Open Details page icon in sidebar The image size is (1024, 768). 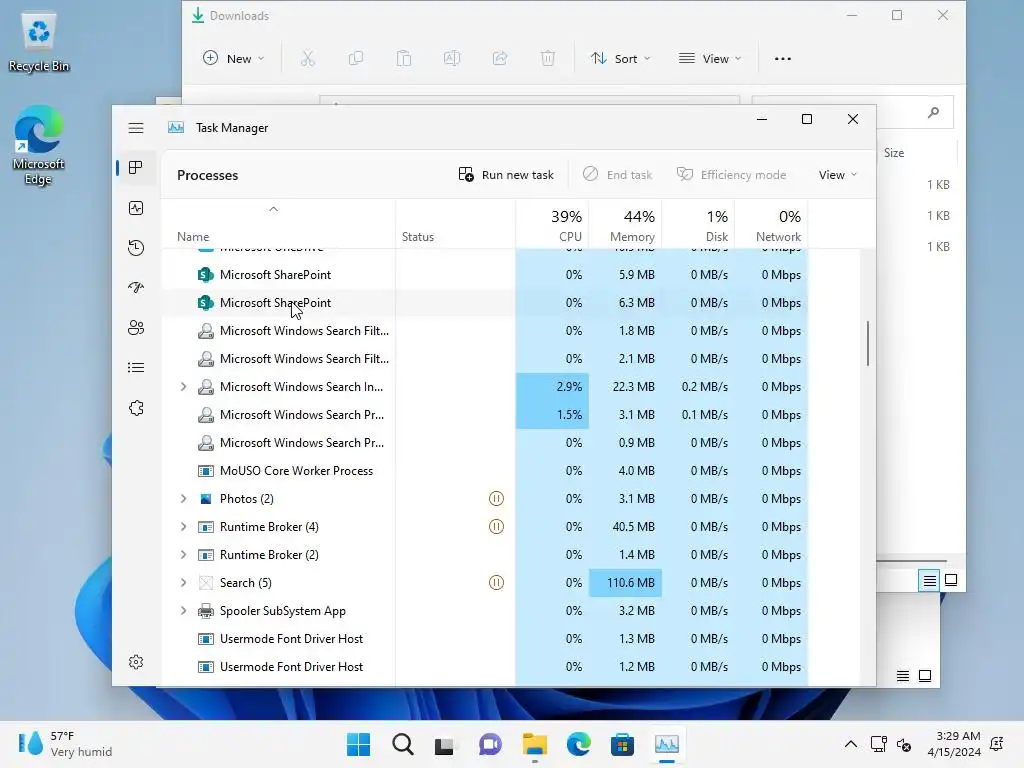tap(136, 368)
